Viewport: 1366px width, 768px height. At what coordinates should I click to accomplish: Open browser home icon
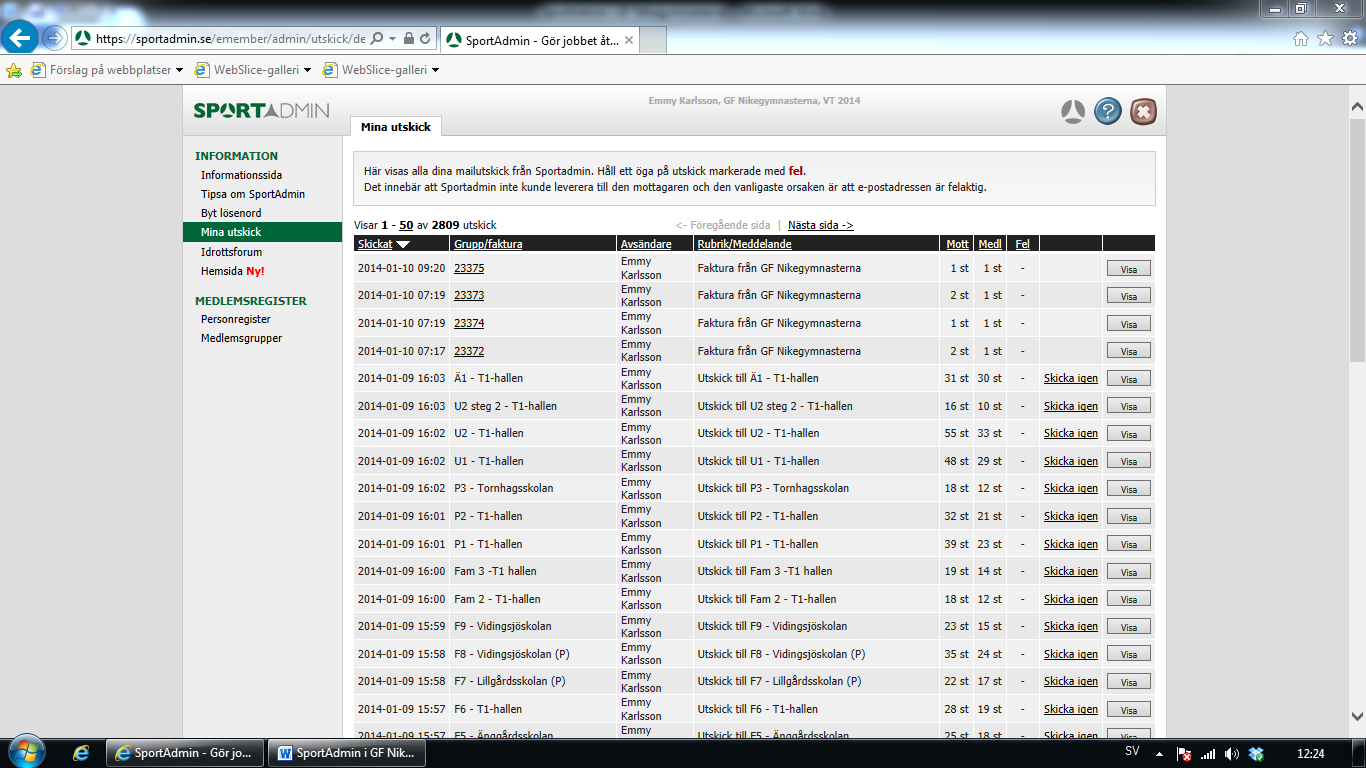click(x=1301, y=39)
